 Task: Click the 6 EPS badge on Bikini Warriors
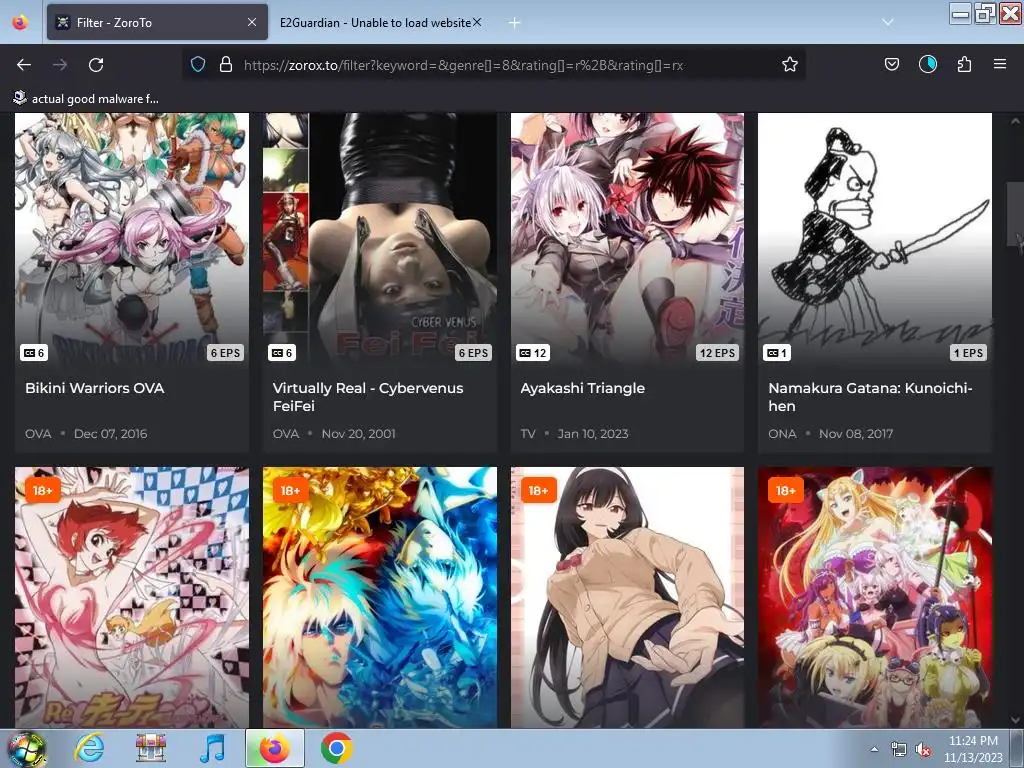225,353
